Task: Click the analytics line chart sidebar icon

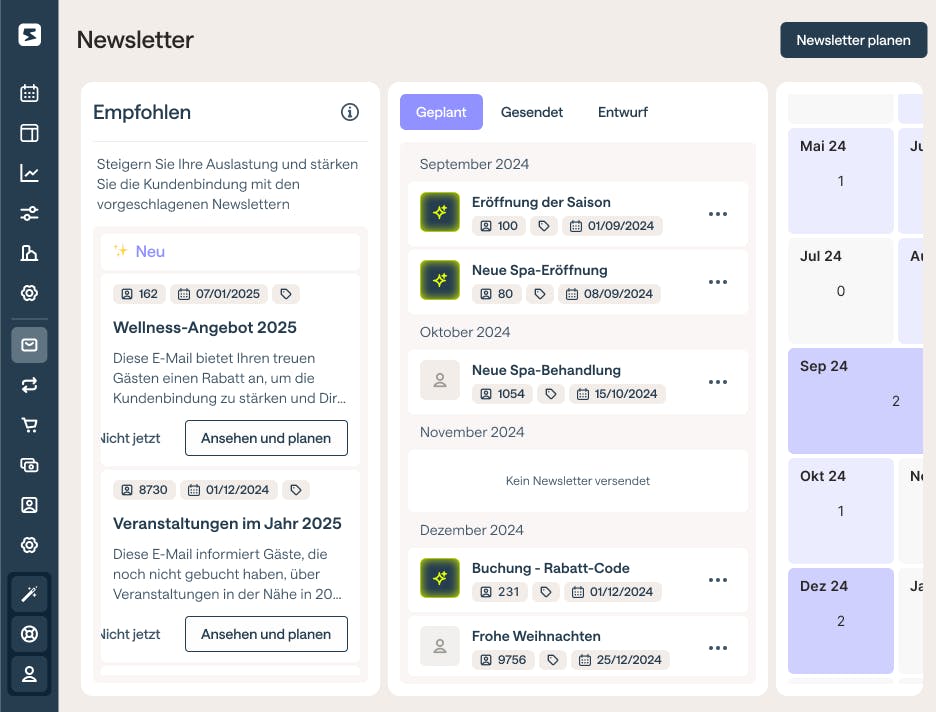Action: tap(29, 173)
